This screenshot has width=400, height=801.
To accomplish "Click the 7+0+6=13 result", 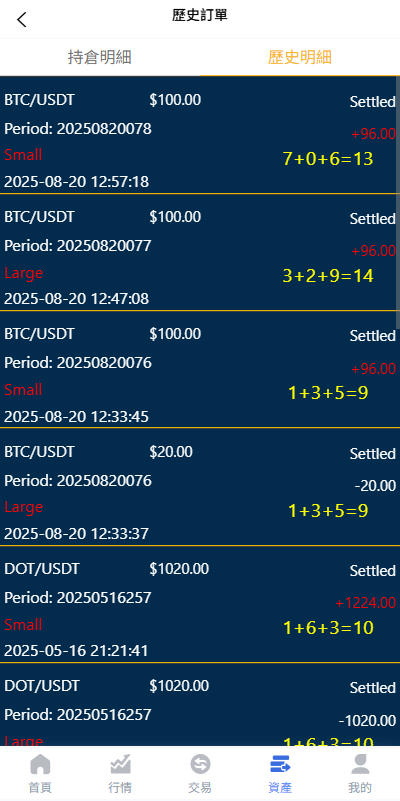I will tap(328, 159).
